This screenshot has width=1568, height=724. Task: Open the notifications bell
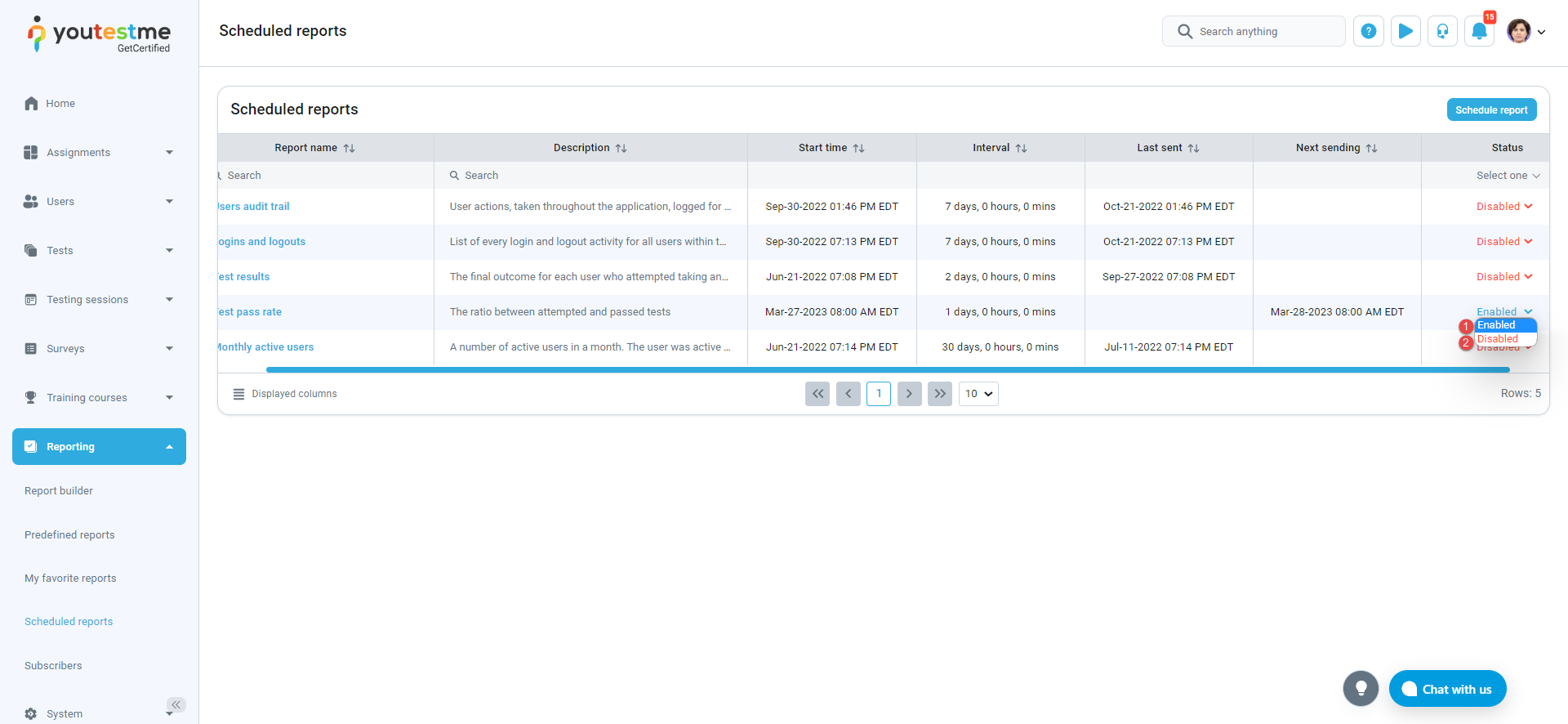pos(1479,31)
